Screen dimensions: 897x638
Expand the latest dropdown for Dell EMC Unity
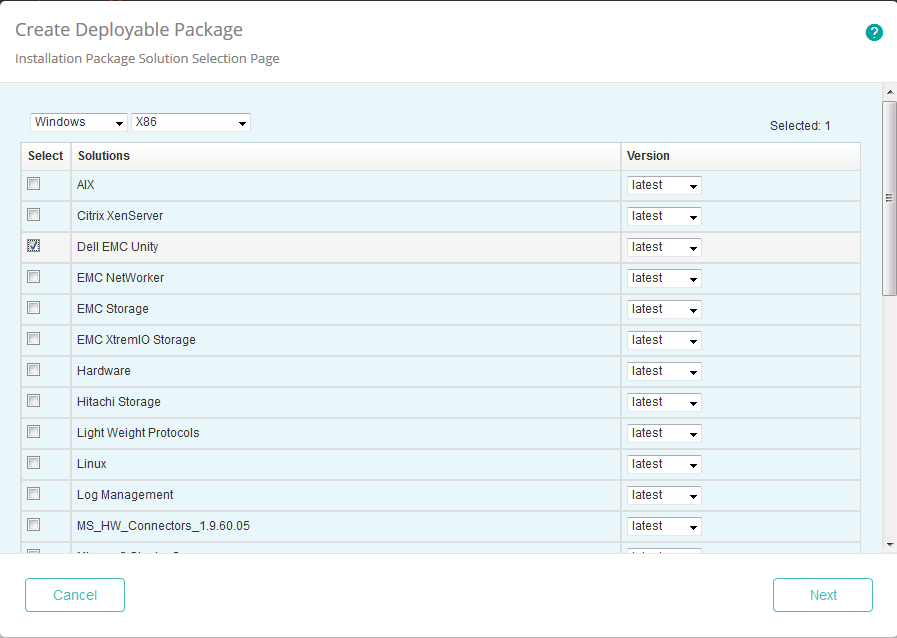(663, 246)
